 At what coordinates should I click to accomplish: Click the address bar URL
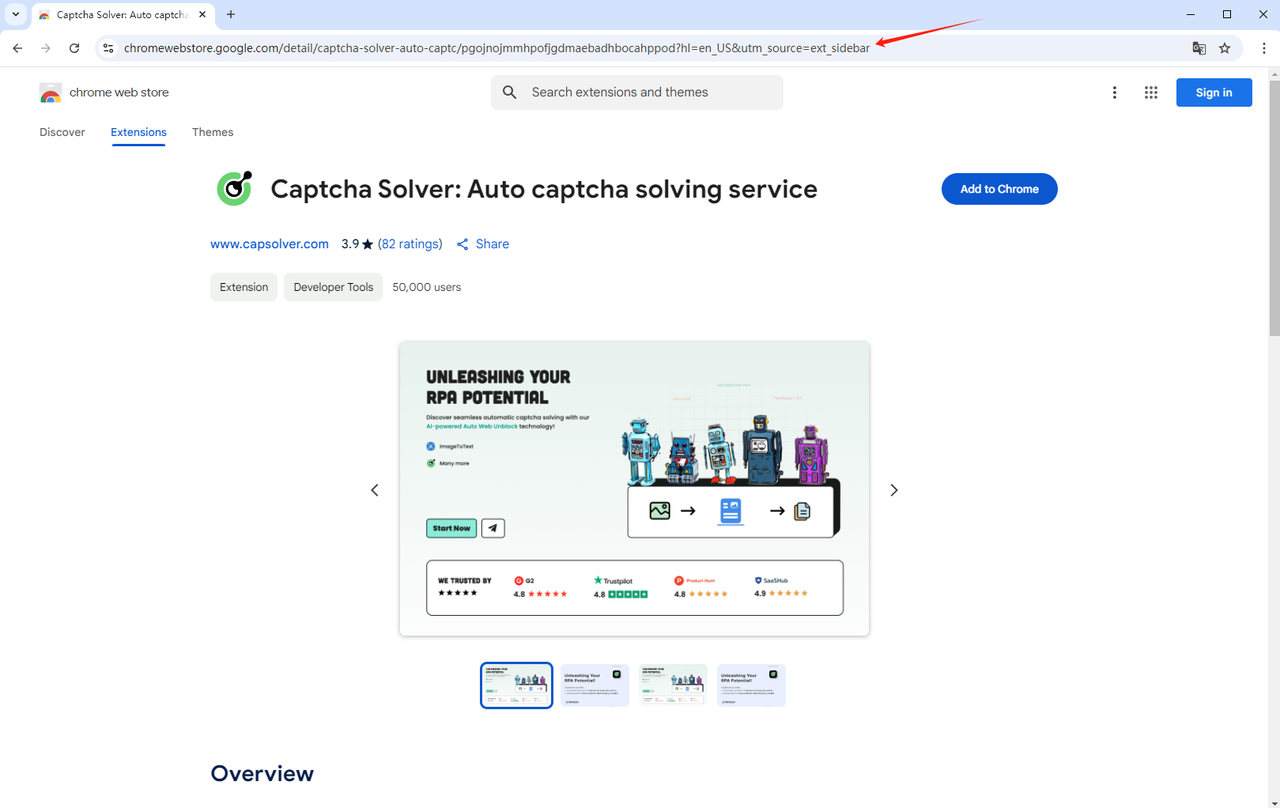click(x=497, y=48)
